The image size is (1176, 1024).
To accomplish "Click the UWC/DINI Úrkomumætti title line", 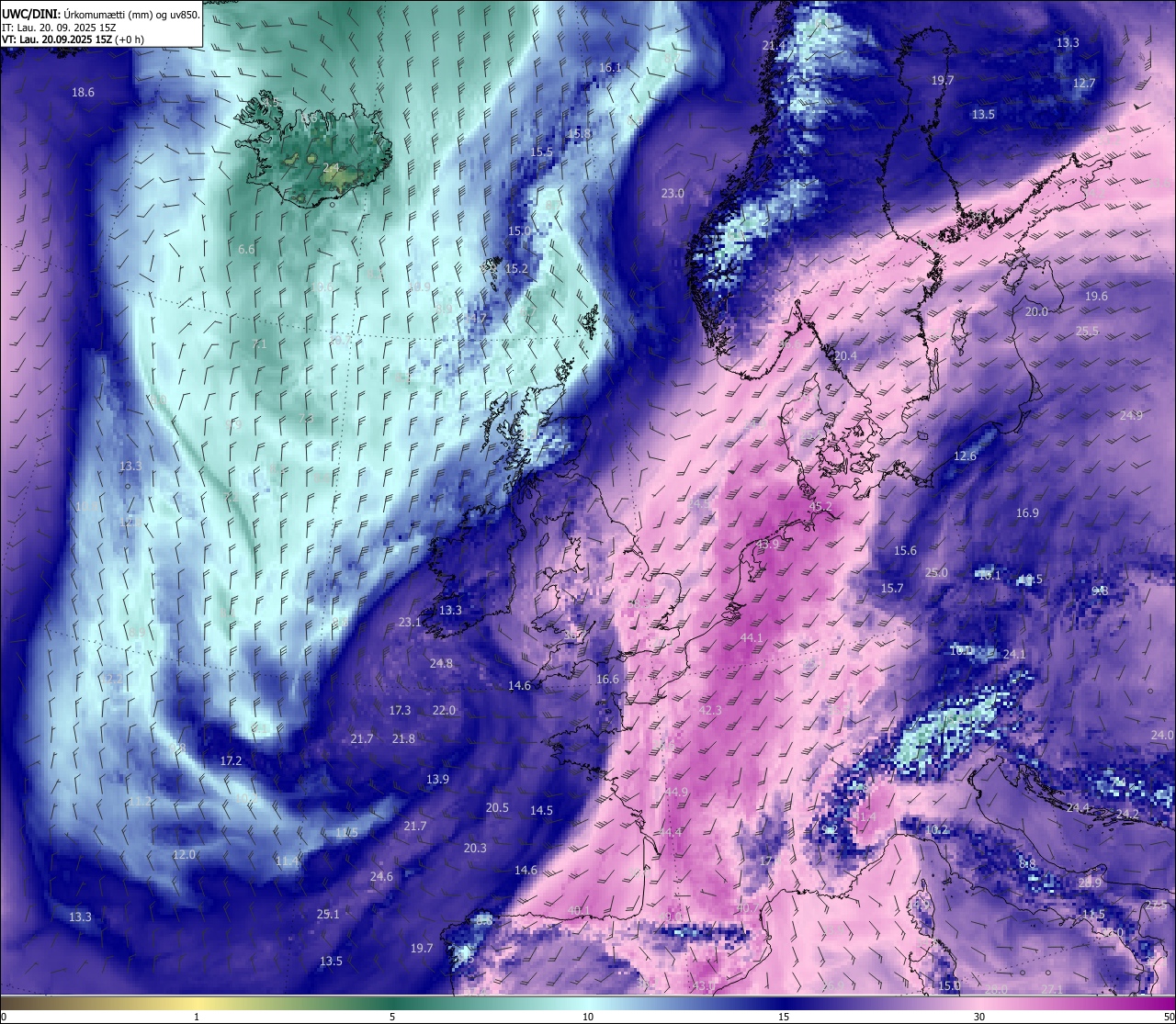I will 100,14.
